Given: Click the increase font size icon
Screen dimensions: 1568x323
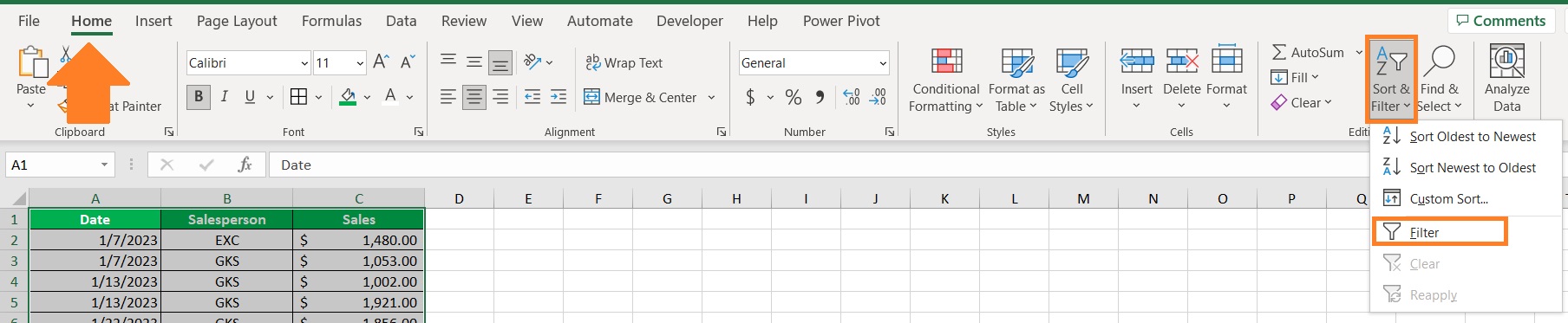Looking at the screenshot, I should [381, 62].
